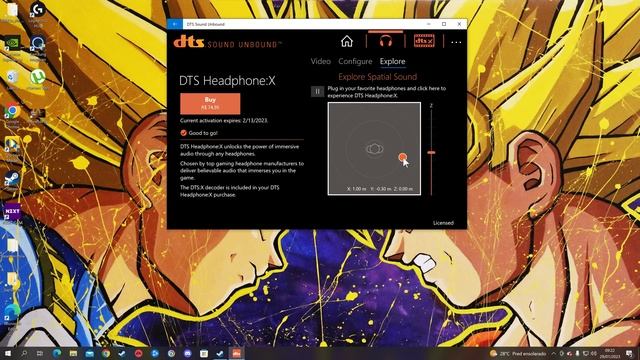The image size is (640, 360).
Task: Open the Mail app from the taskbar
Action: tap(89, 353)
